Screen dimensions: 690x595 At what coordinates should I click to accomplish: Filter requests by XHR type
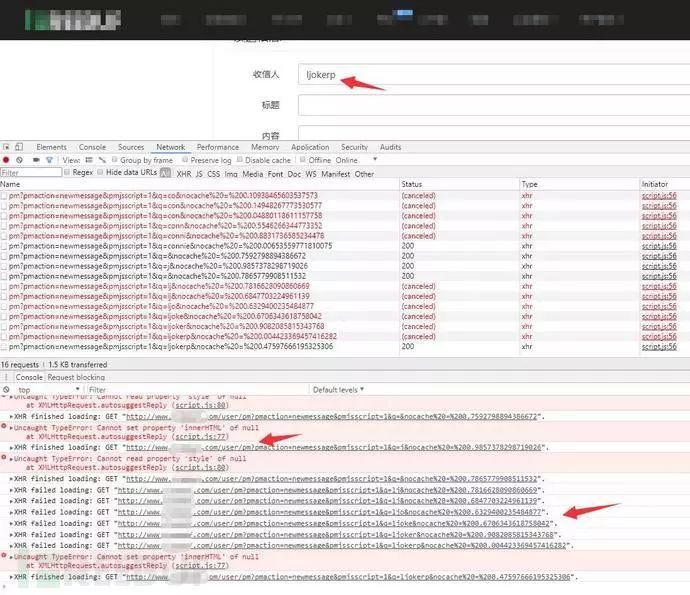(183, 173)
